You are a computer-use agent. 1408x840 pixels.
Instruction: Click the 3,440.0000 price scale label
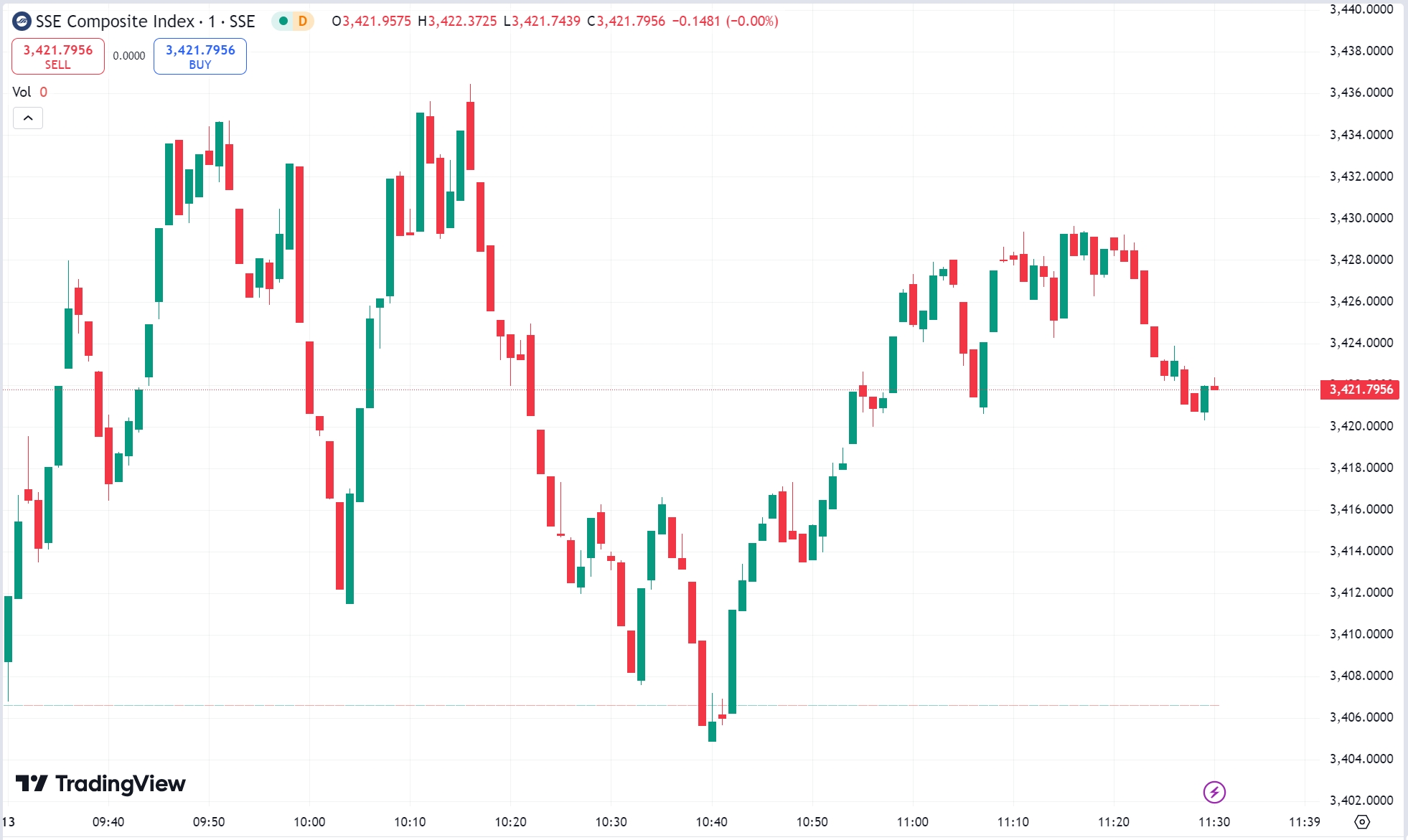(x=1358, y=10)
